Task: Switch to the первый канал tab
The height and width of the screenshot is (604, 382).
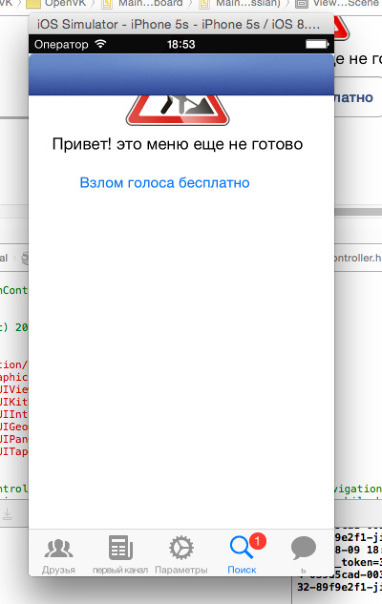Action: tap(120, 554)
